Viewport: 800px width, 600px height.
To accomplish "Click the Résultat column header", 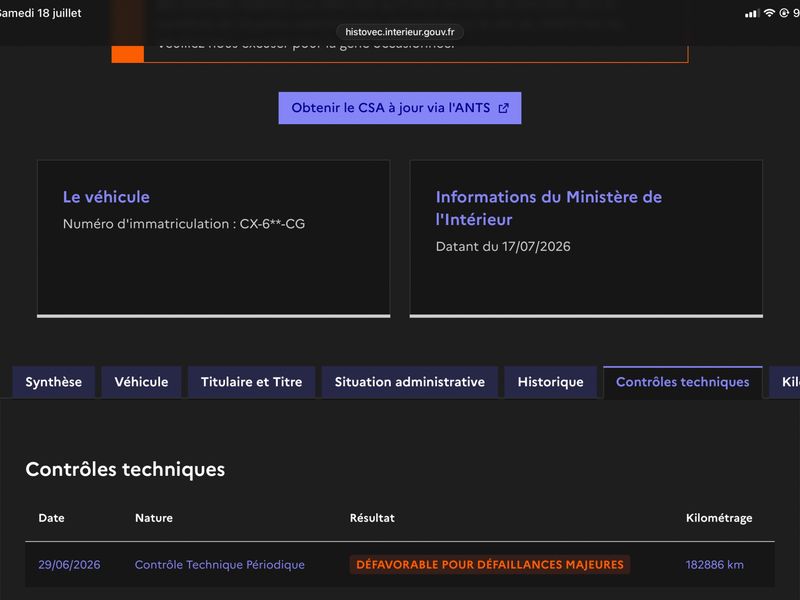I will [372, 518].
